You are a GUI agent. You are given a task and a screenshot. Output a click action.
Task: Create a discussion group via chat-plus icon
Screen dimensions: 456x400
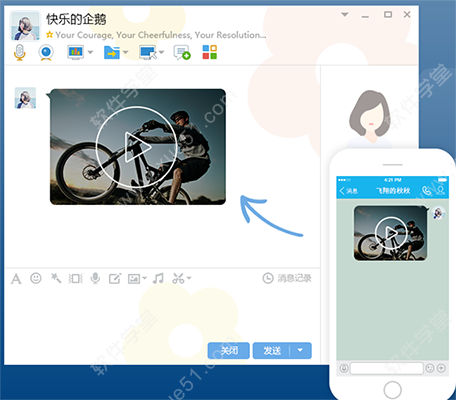pyautogui.click(x=182, y=53)
